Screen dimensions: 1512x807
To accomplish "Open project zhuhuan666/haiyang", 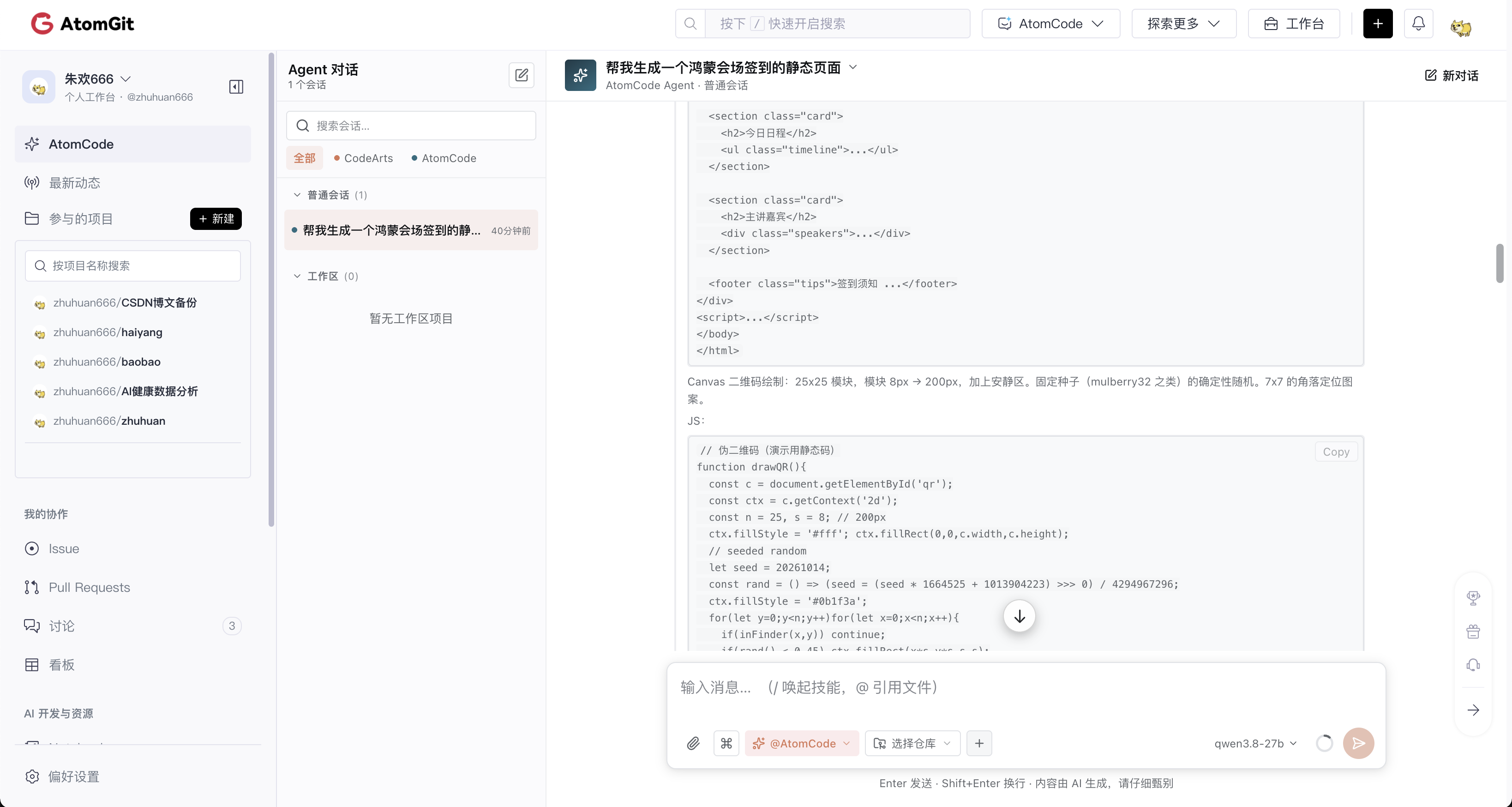I will coord(108,332).
